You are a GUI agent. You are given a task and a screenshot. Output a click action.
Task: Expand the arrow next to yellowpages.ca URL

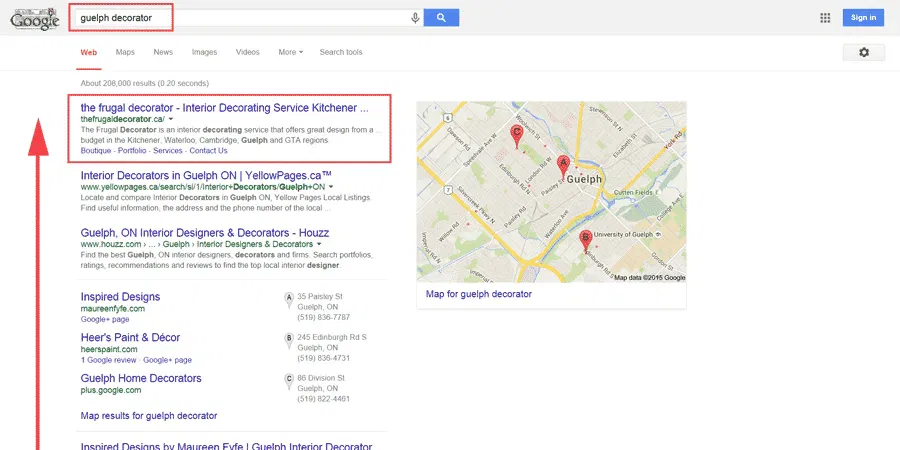(x=331, y=187)
